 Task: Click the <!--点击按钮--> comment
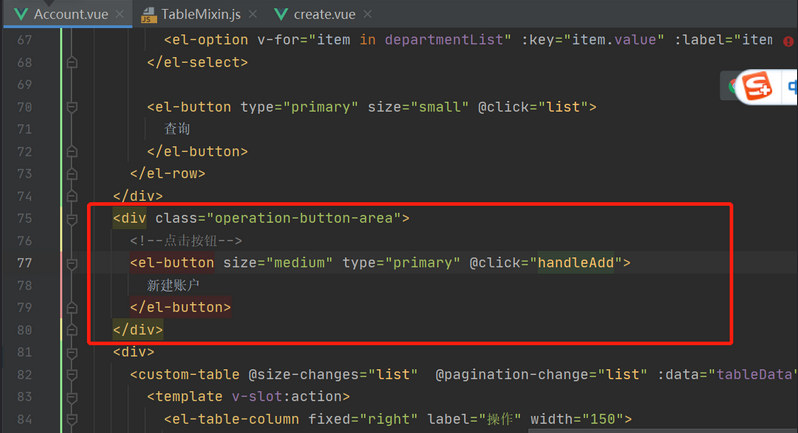point(186,240)
